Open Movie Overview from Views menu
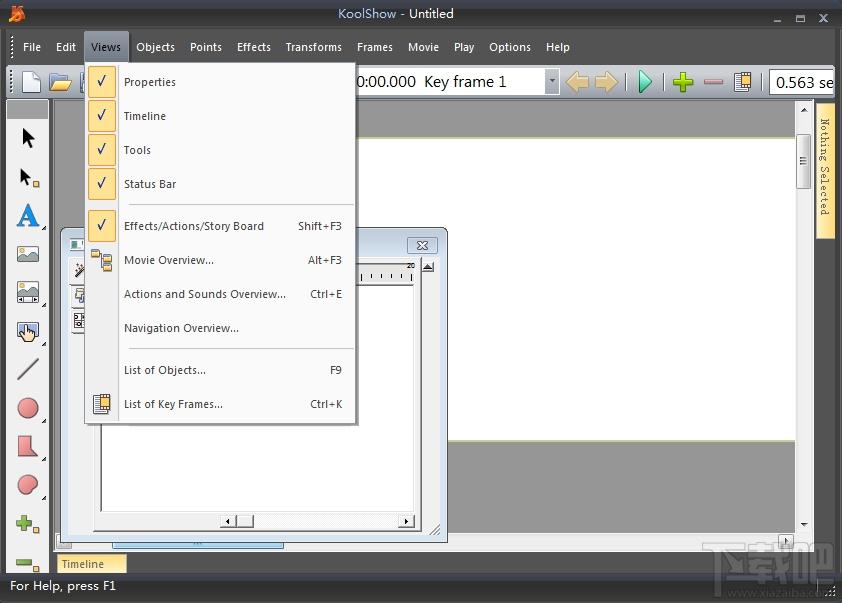 click(x=221, y=260)
